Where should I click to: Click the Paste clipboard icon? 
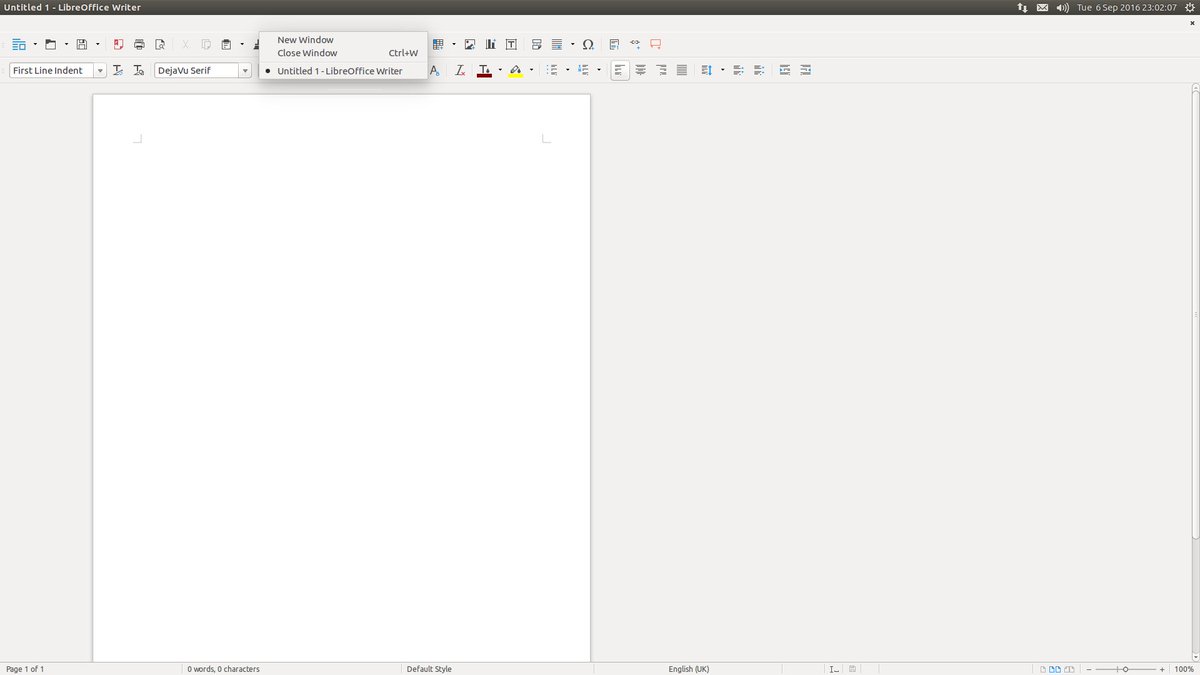pos(226,44)
